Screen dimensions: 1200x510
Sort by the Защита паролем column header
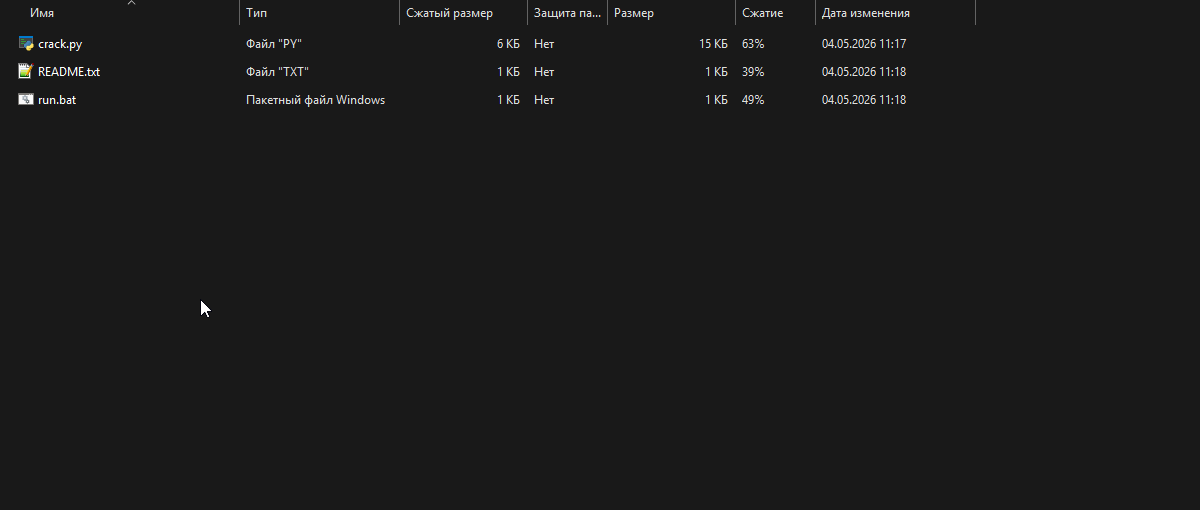pyautogui.click(x=567, y=14)
